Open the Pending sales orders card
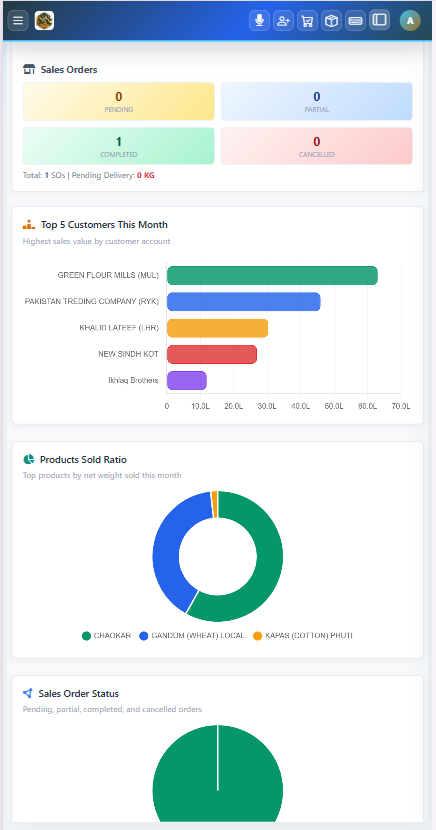This screenshot has height=830, width=436. click(x=119, y=101)
